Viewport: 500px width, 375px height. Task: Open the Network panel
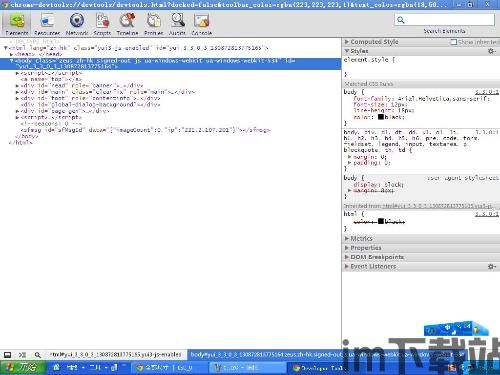point(77,24)
